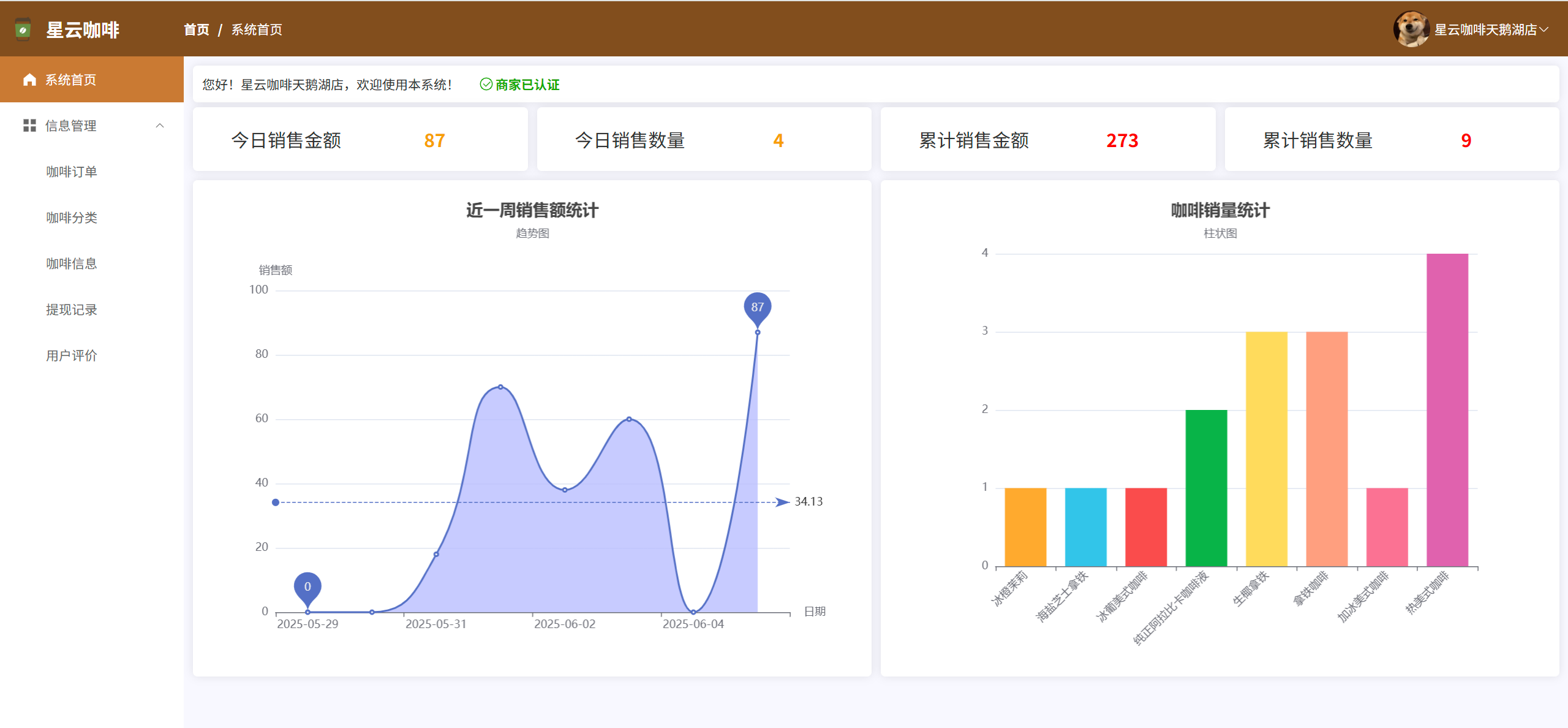The height and width of the screenshot is (728, 1568).
Task: Click the home icon beside 系统首页
Action: click(29, 80)
